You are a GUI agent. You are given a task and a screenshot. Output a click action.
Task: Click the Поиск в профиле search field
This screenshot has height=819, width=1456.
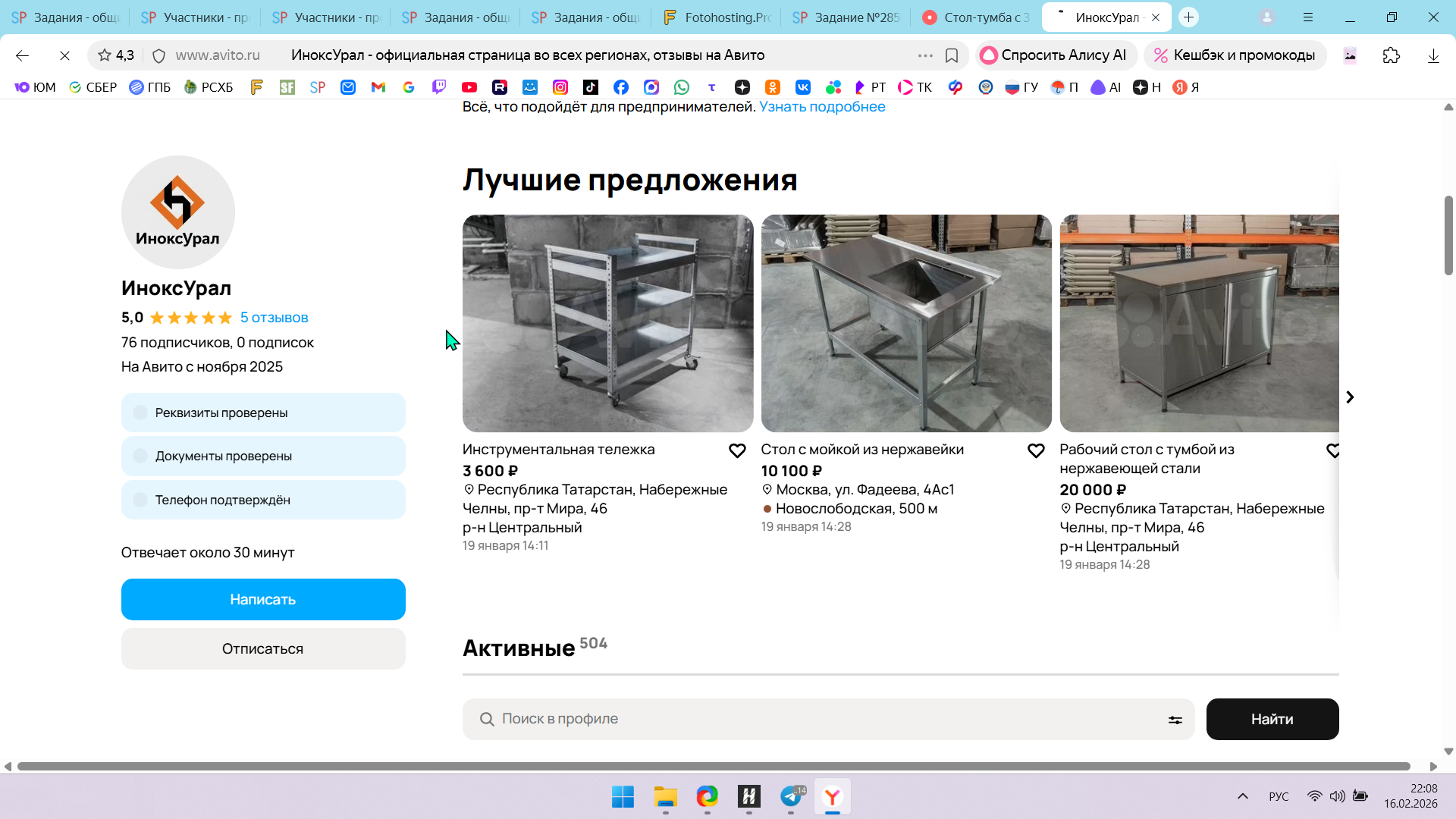click(827, 719)
